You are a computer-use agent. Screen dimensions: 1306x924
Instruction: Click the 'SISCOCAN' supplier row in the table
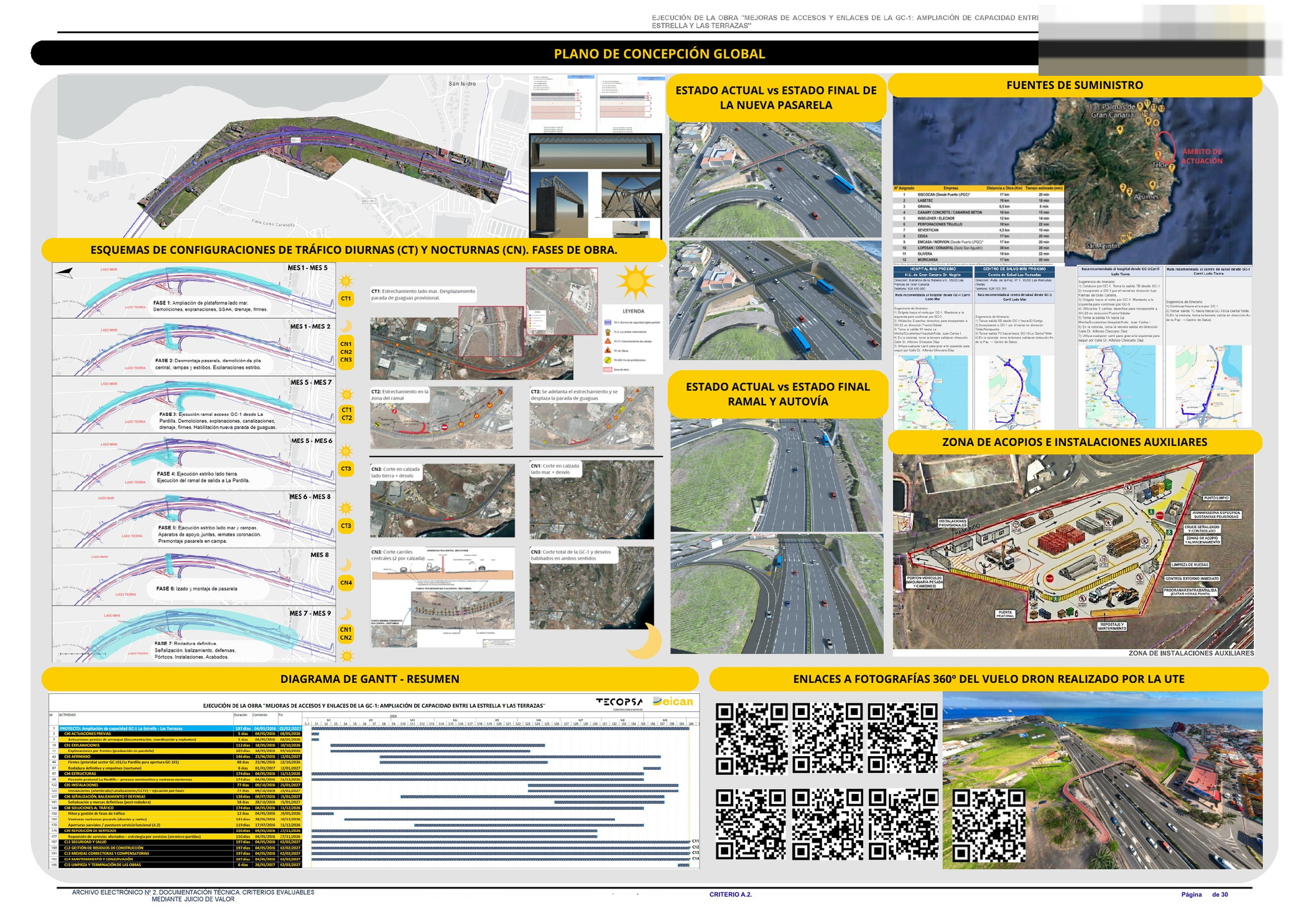click(x=979, y=195)
